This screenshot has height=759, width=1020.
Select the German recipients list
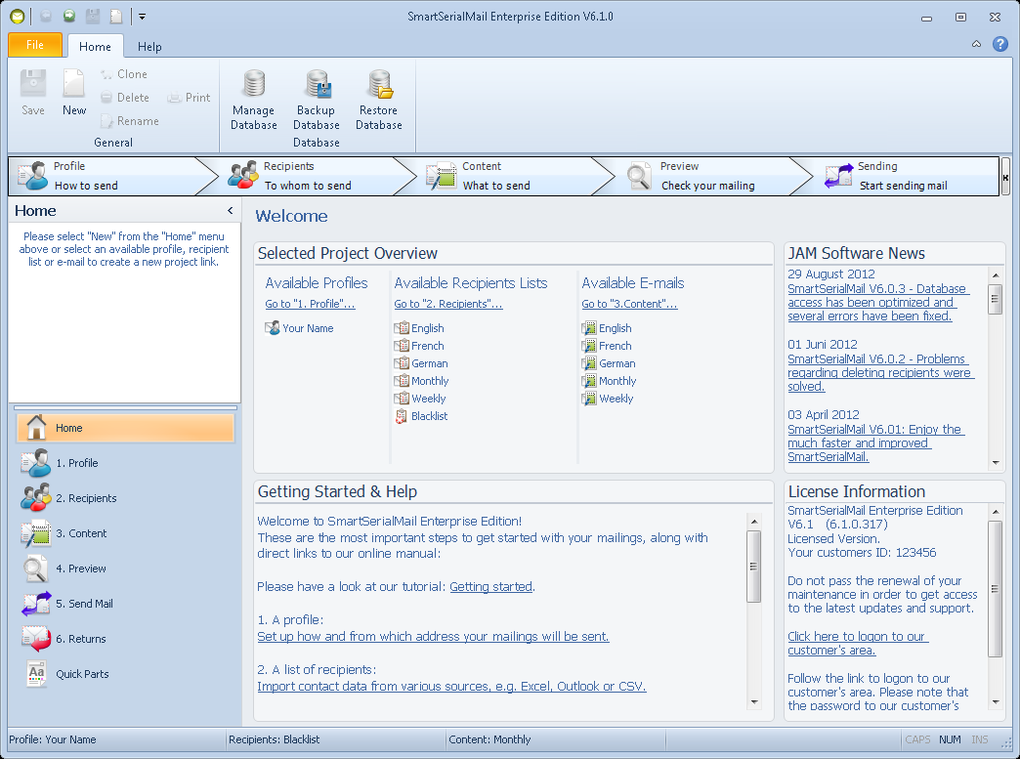pos(422,364)
